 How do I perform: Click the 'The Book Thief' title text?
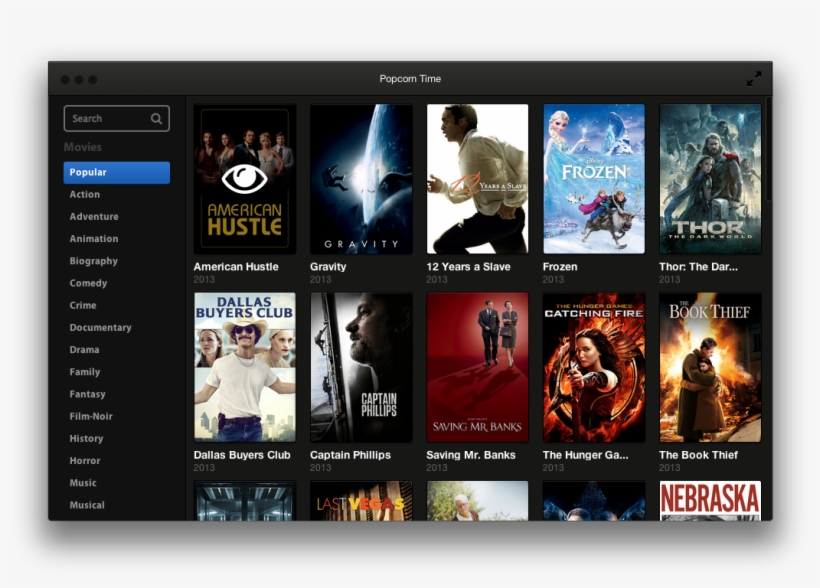point(699,455)
